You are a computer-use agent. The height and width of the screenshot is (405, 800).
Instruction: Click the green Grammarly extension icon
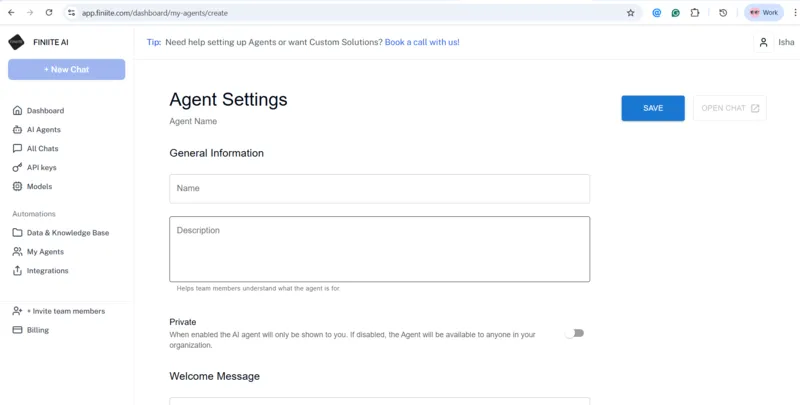[676, 13]
